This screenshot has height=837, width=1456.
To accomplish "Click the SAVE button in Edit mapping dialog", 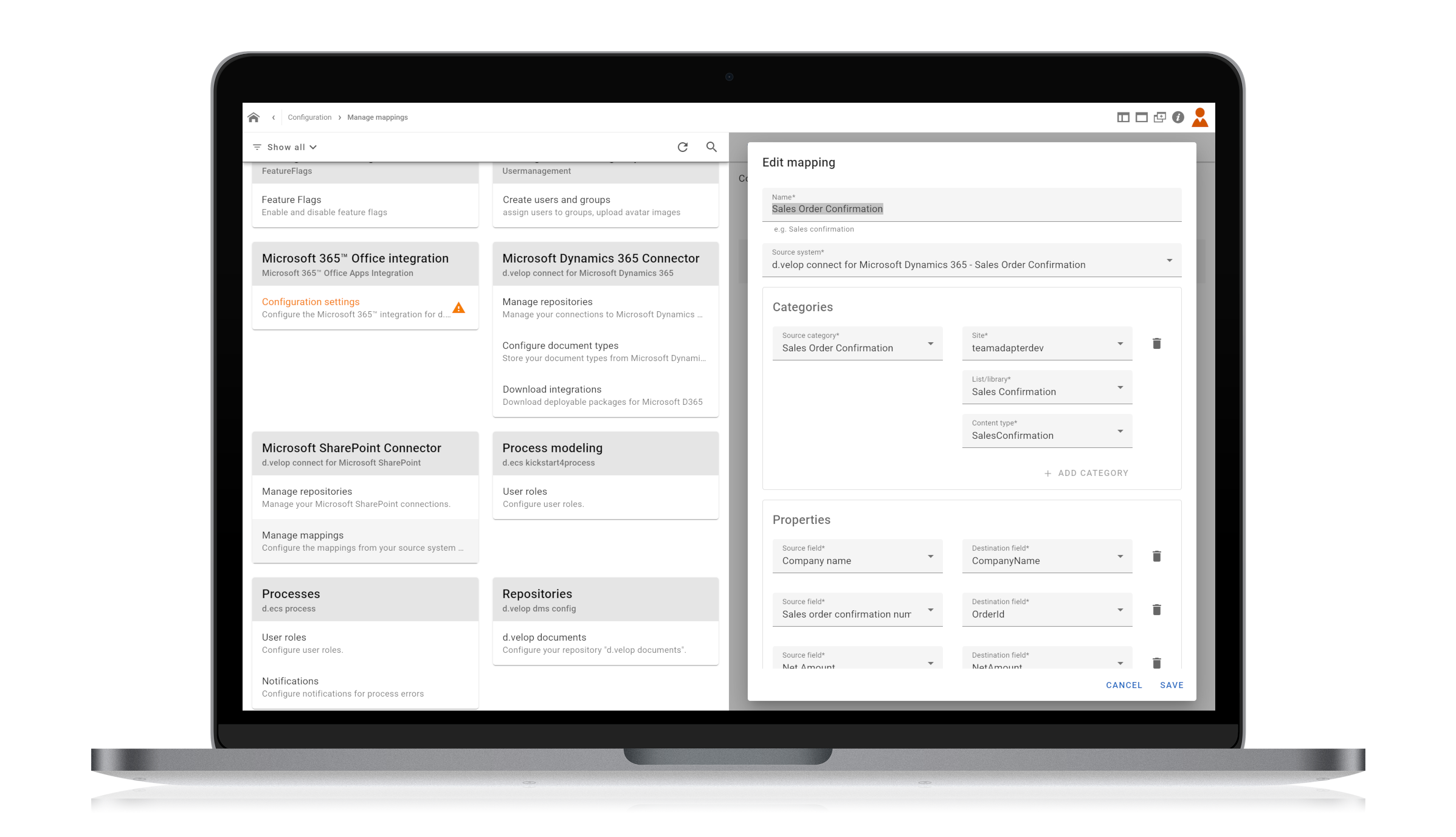I will (1172, 684).
